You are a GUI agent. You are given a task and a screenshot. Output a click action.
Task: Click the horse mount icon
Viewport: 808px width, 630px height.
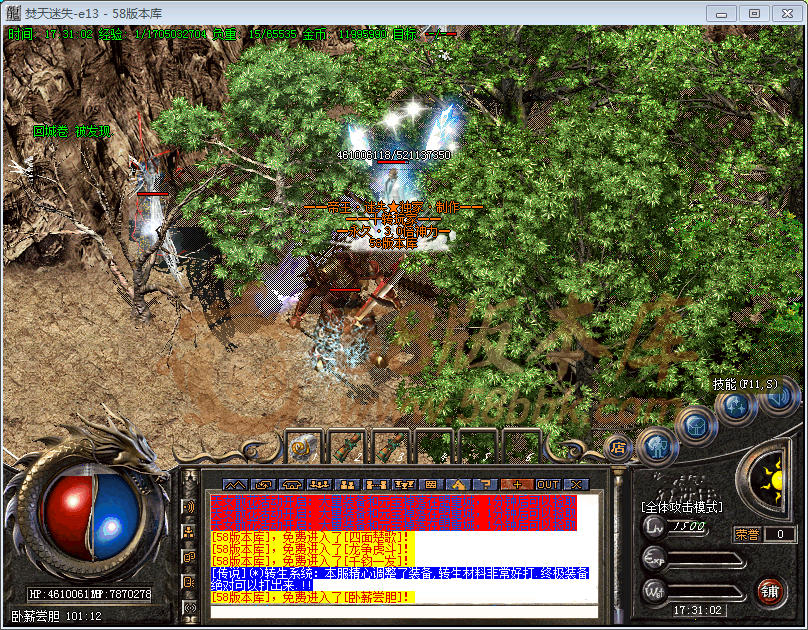[x=459, y=485]
